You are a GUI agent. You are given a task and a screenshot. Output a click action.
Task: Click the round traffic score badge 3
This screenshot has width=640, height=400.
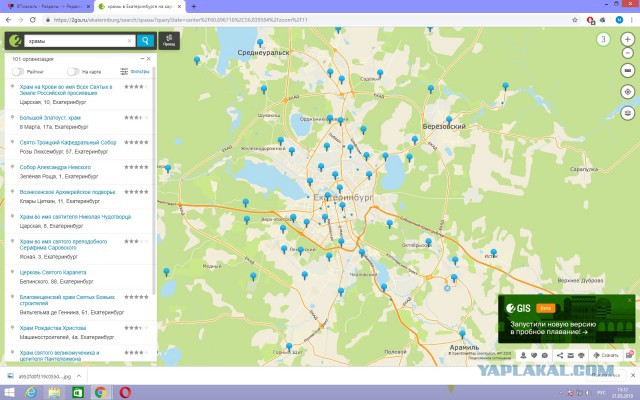click(x=603, y=39)
